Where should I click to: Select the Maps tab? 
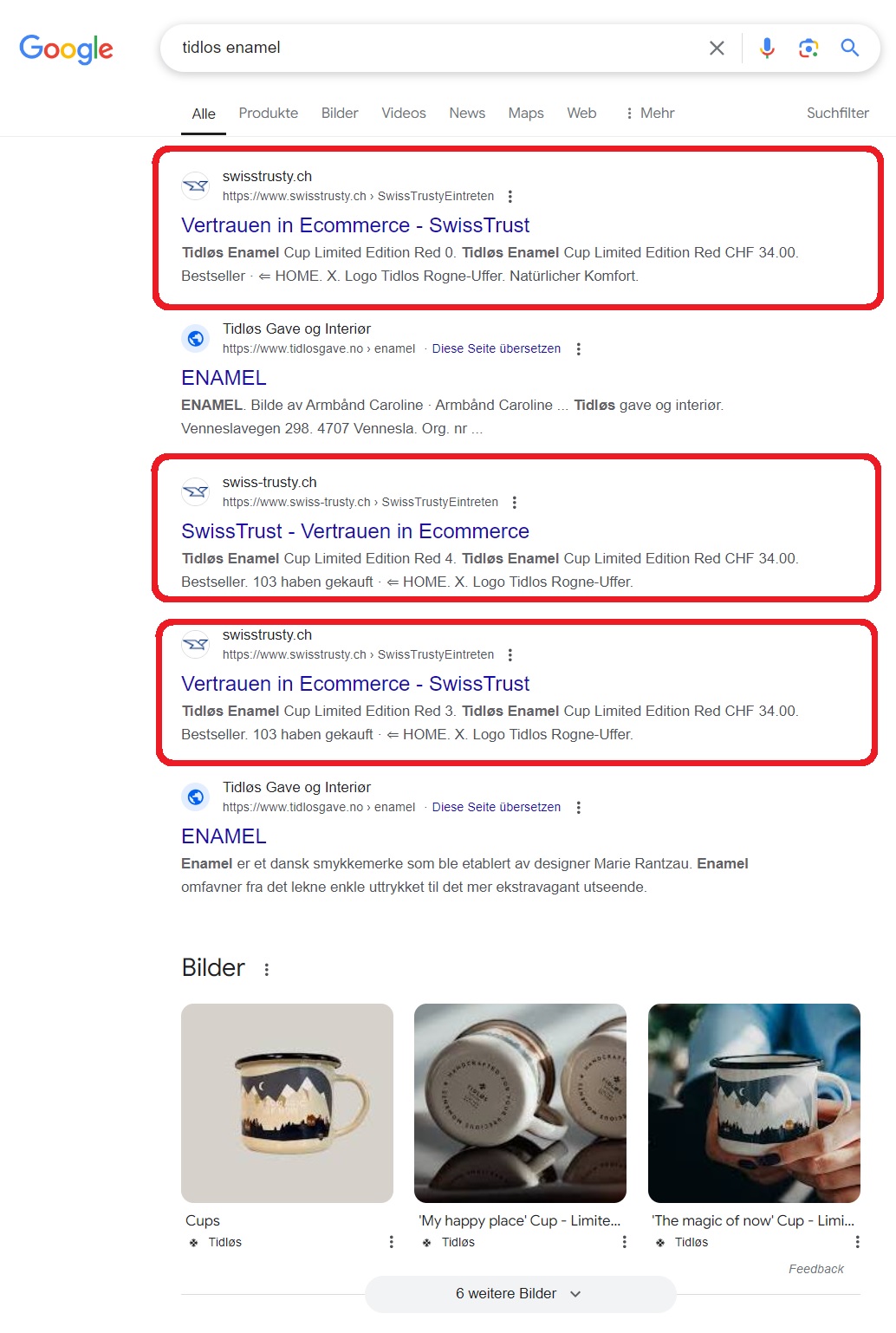click(526, 114)
